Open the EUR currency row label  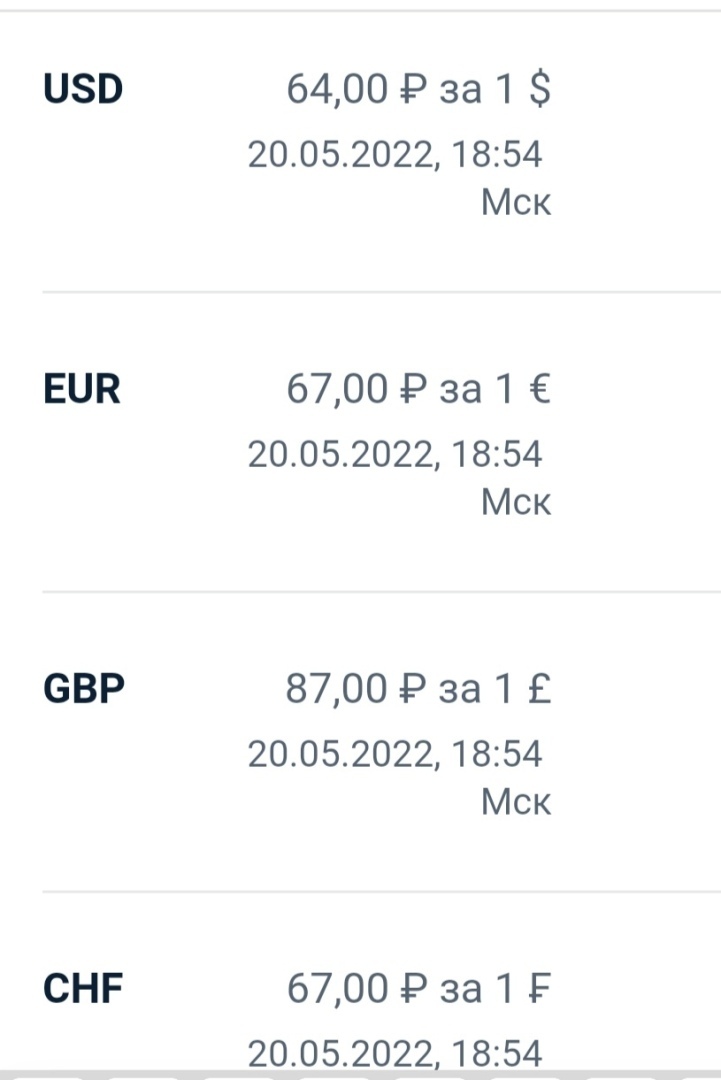coord(82,389)
